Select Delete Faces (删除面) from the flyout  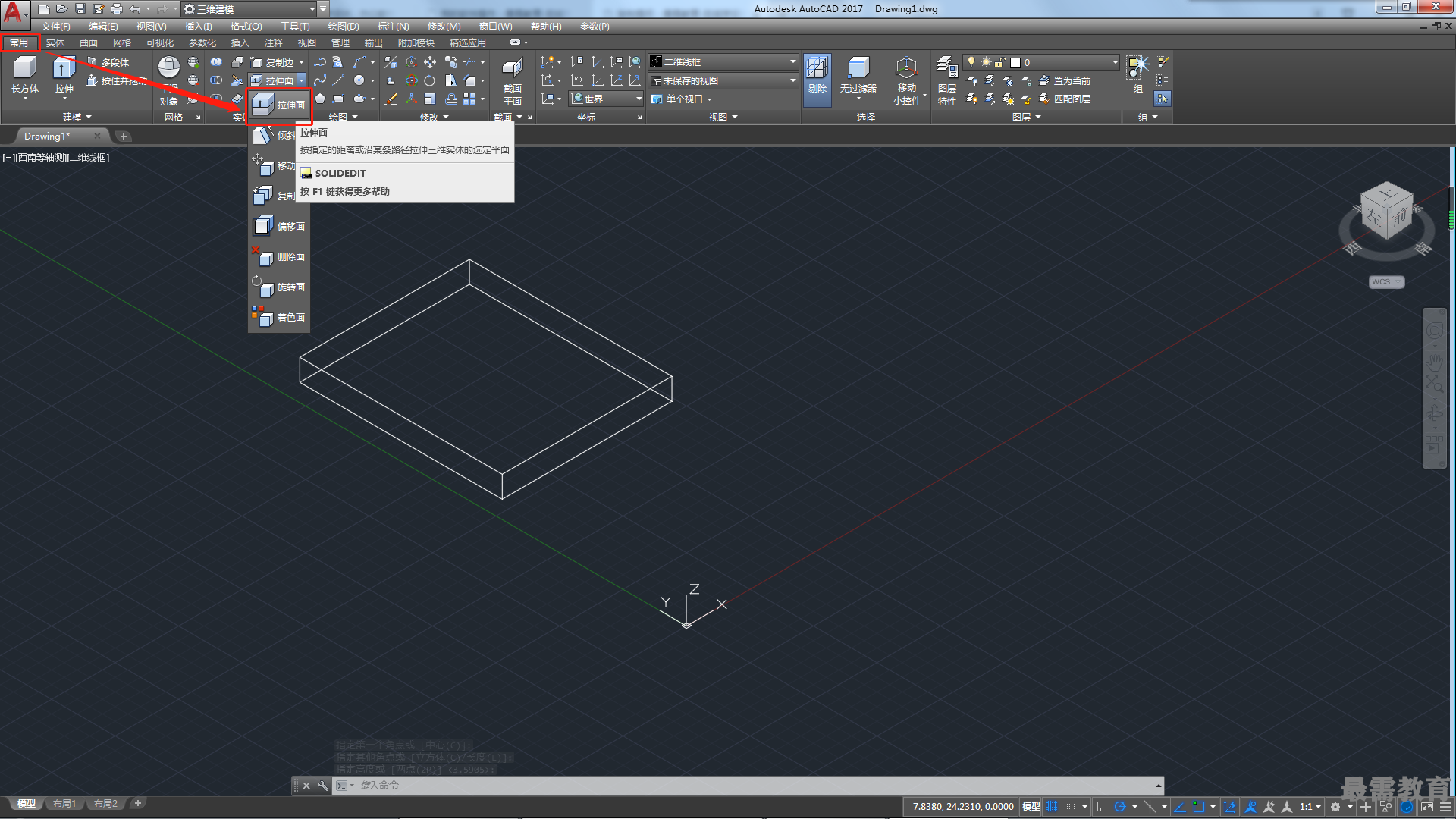(x=279, y=256)
